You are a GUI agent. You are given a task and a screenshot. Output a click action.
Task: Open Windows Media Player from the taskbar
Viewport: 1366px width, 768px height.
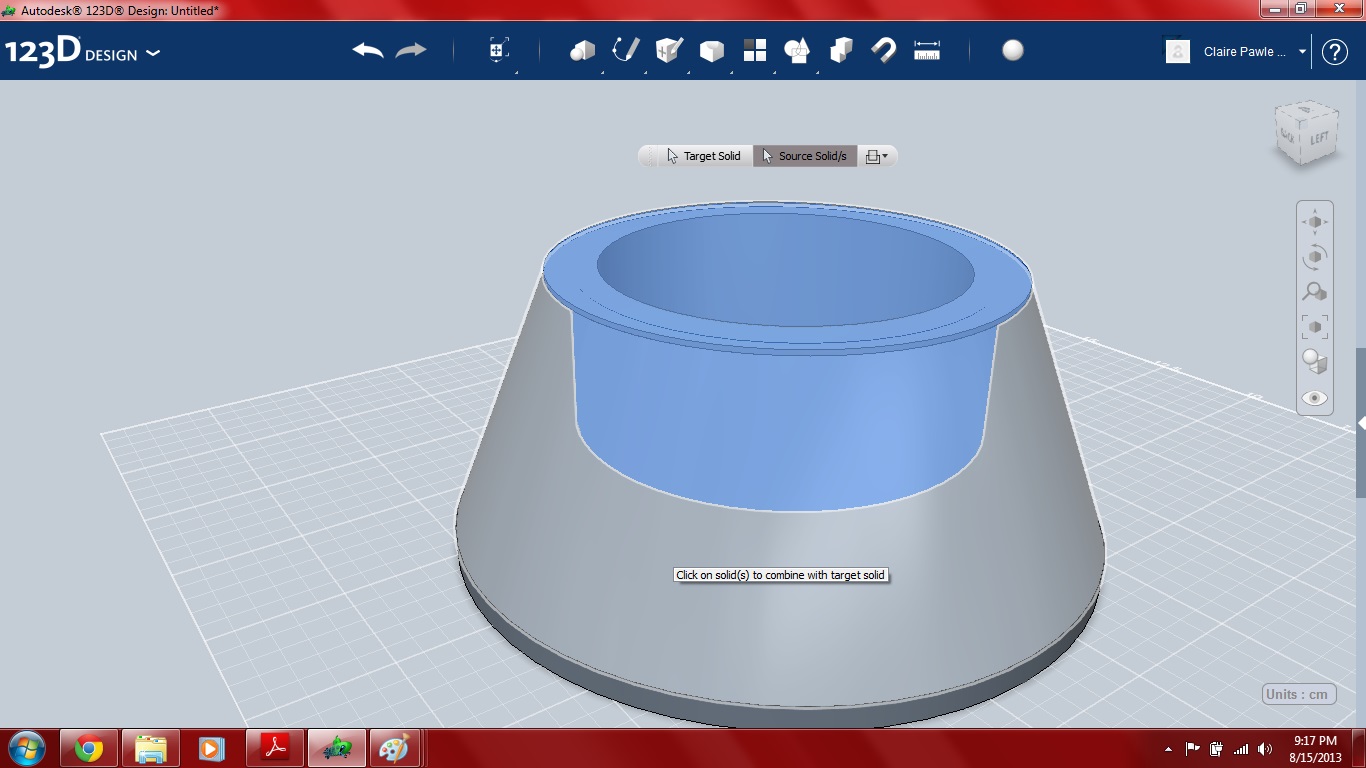click(211, 748)
